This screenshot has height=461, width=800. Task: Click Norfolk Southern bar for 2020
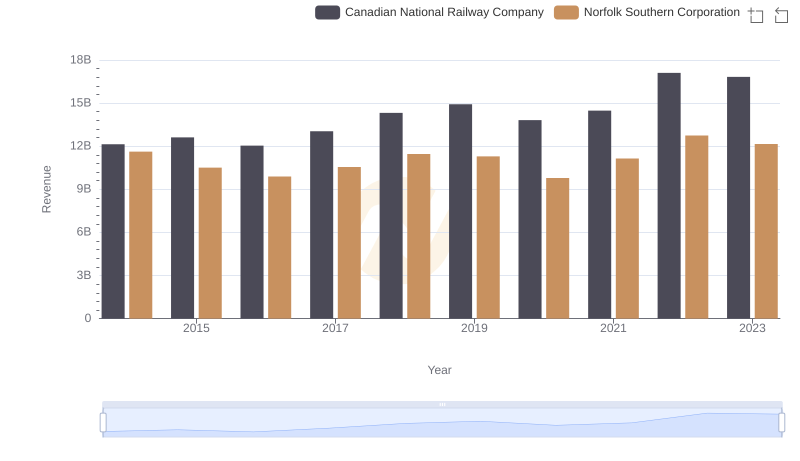click(x=558, y=248)
